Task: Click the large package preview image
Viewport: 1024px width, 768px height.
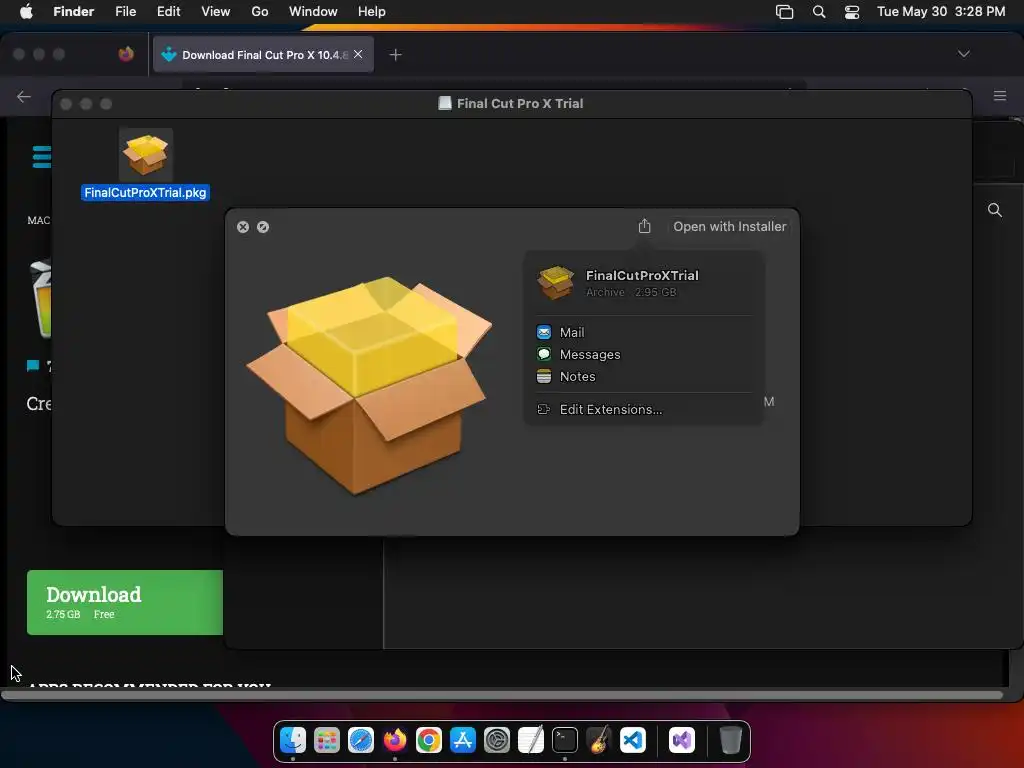Action: click(x=369, y=385)
